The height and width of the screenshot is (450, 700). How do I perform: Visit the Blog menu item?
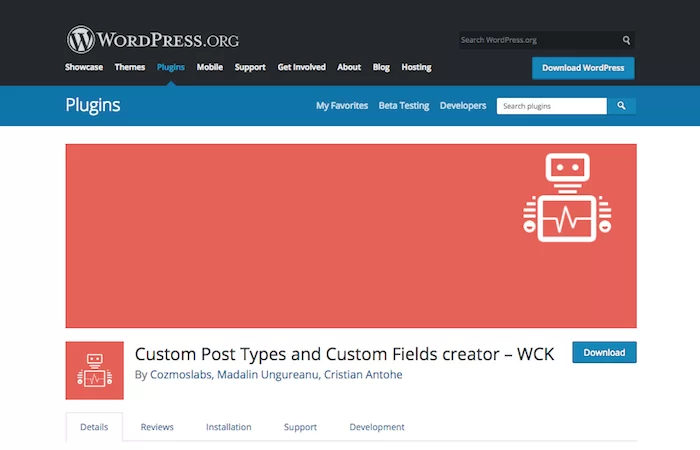381,67
